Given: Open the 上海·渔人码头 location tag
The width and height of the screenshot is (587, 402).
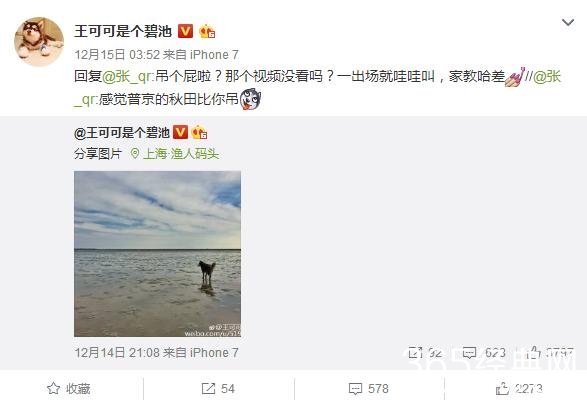Looking at the screenshot, I should tap(174, 153).
